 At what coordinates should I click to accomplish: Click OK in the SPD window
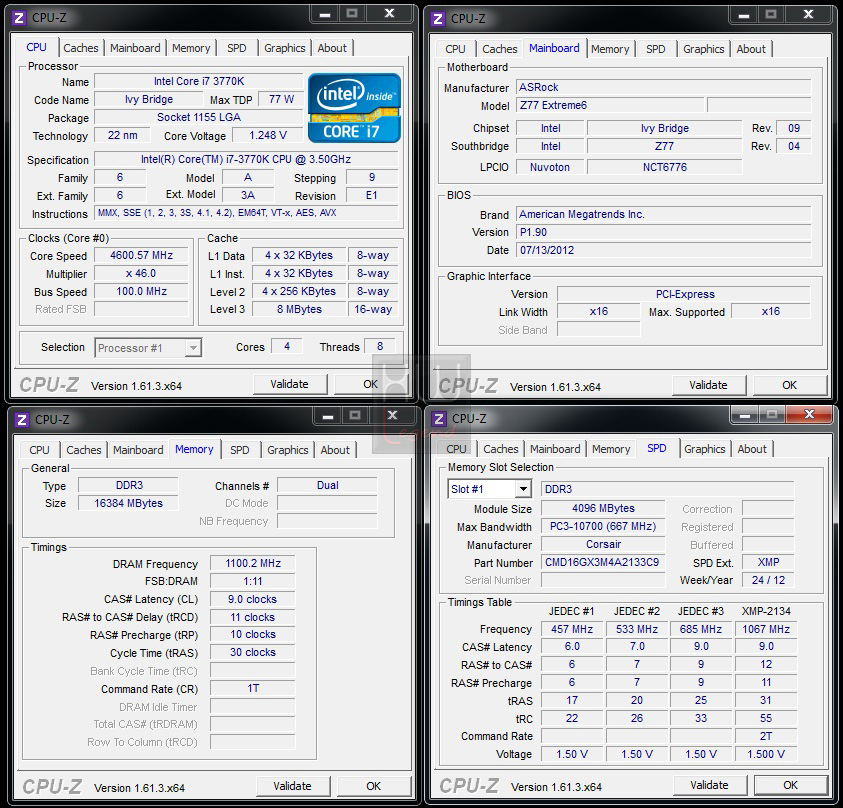coord(790,785)
